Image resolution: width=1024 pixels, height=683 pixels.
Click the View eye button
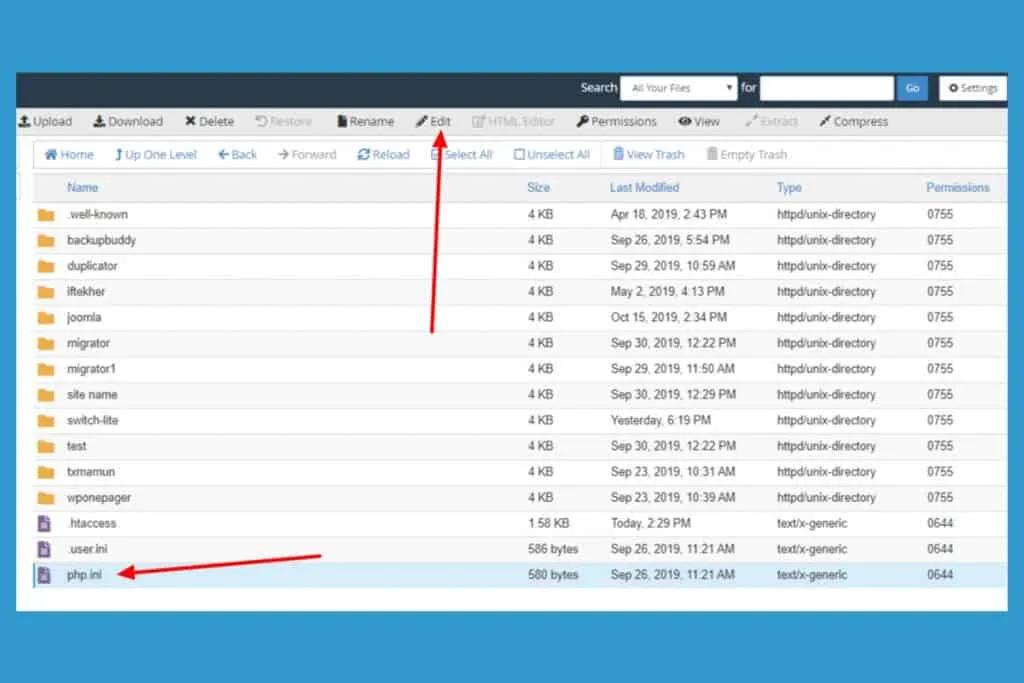tap(699, 121)
